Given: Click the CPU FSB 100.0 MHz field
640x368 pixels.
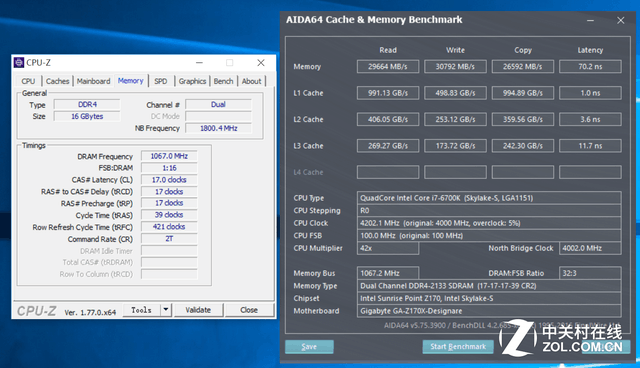Looking at the screenshot, I should [489, 235].
